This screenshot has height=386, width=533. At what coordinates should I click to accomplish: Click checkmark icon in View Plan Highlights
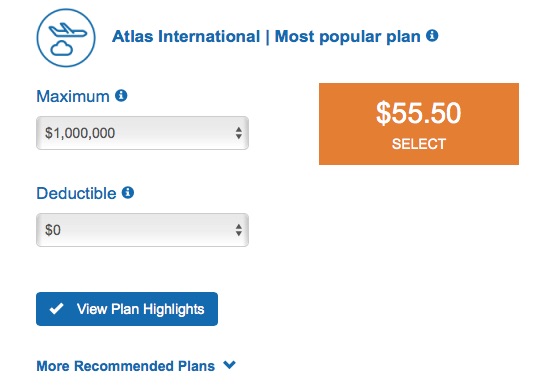click(56, 309)
